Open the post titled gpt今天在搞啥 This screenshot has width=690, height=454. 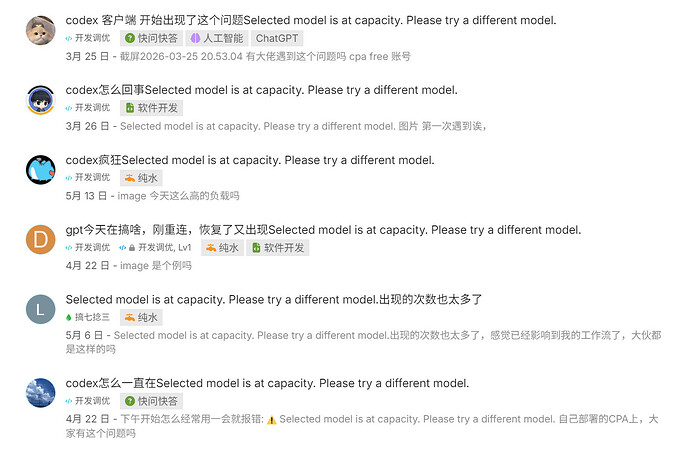[323, 230]
